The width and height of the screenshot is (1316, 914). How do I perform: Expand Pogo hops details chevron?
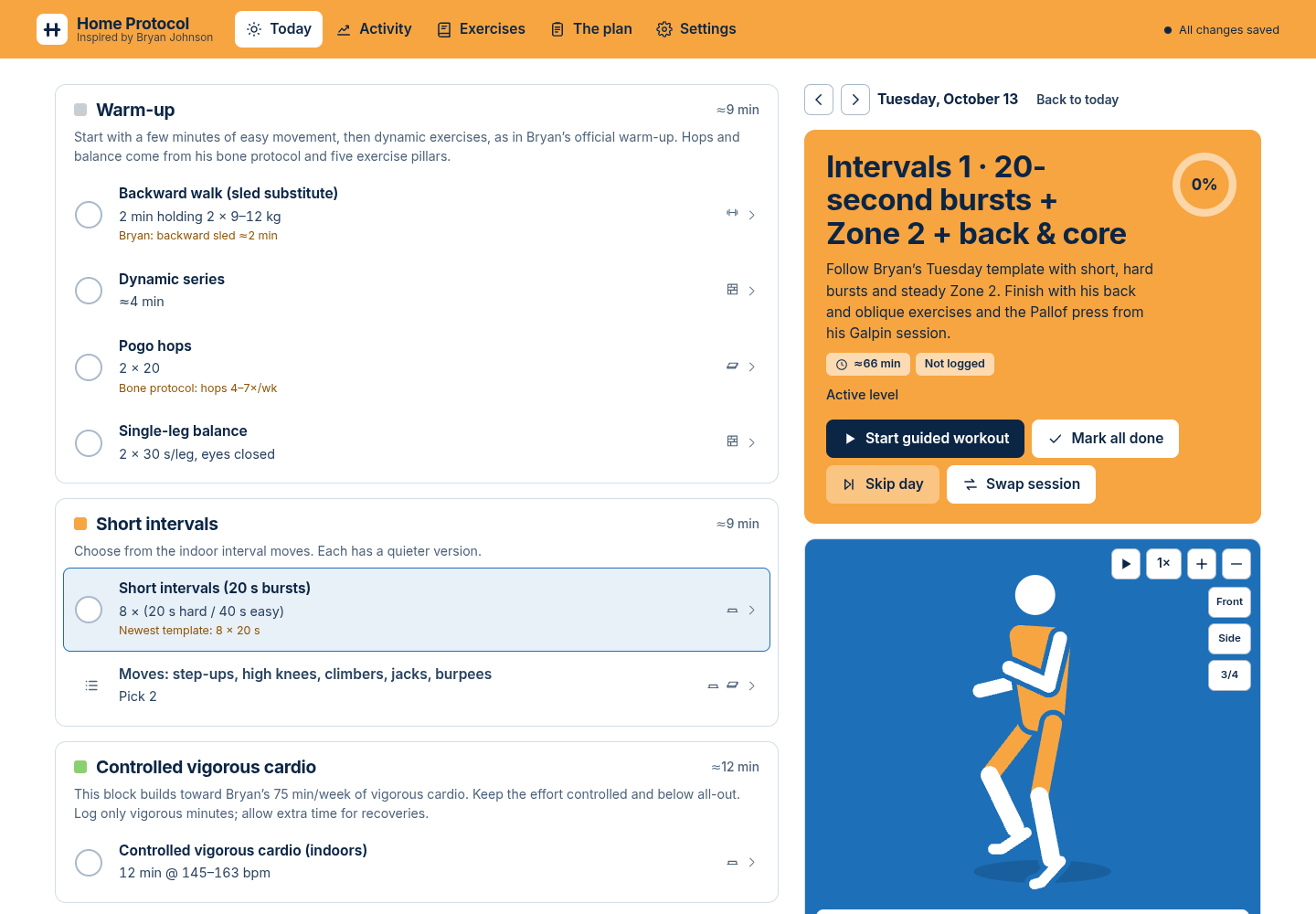pyautogui.click(x=752, y=367)
